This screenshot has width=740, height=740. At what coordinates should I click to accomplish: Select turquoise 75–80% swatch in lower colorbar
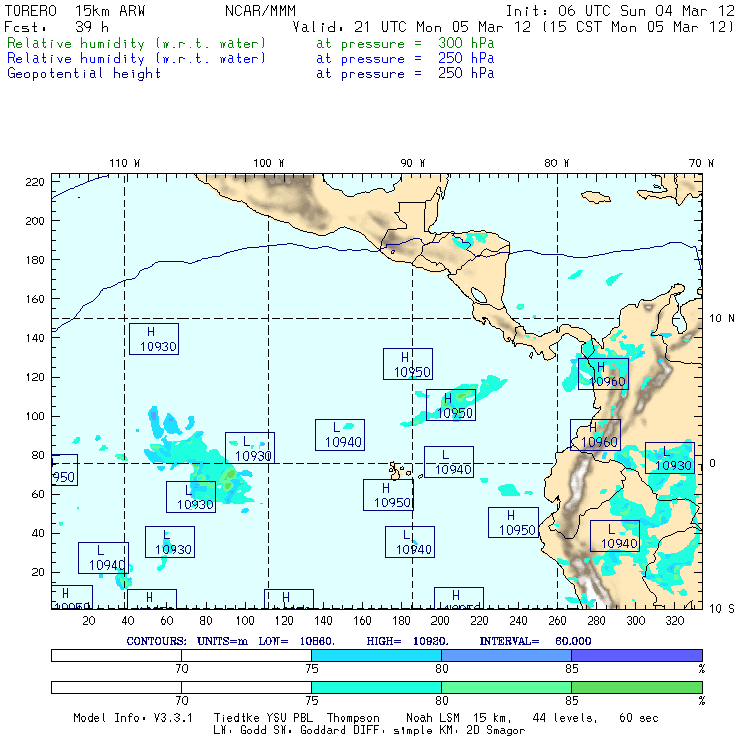(376, 687)
